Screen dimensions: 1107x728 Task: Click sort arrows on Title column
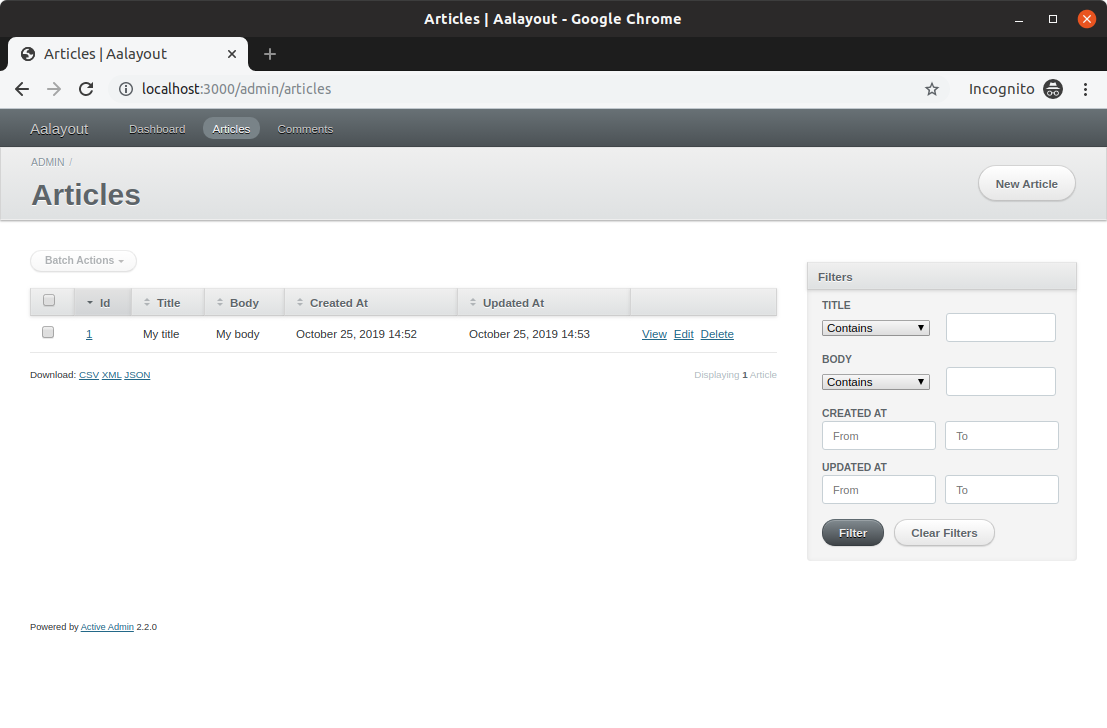click(x=147, y=302)
